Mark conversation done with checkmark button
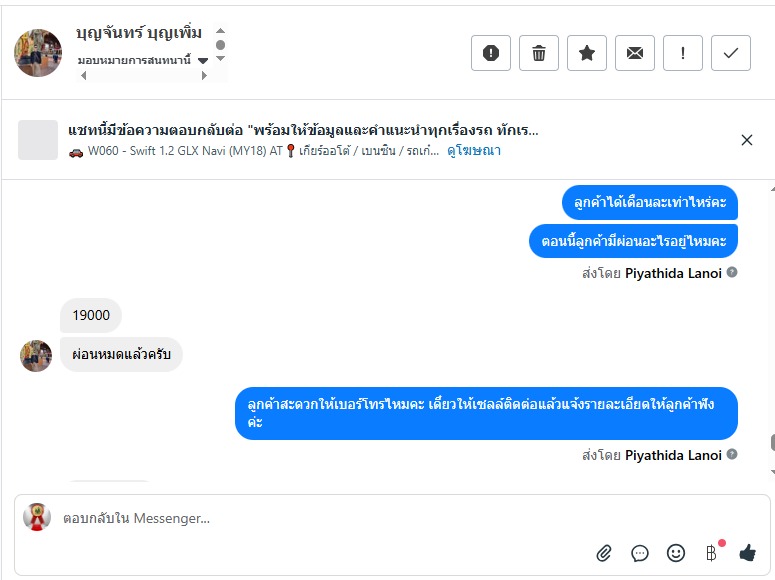The height and width of the screenshot is (580, 775). point(731,53)
